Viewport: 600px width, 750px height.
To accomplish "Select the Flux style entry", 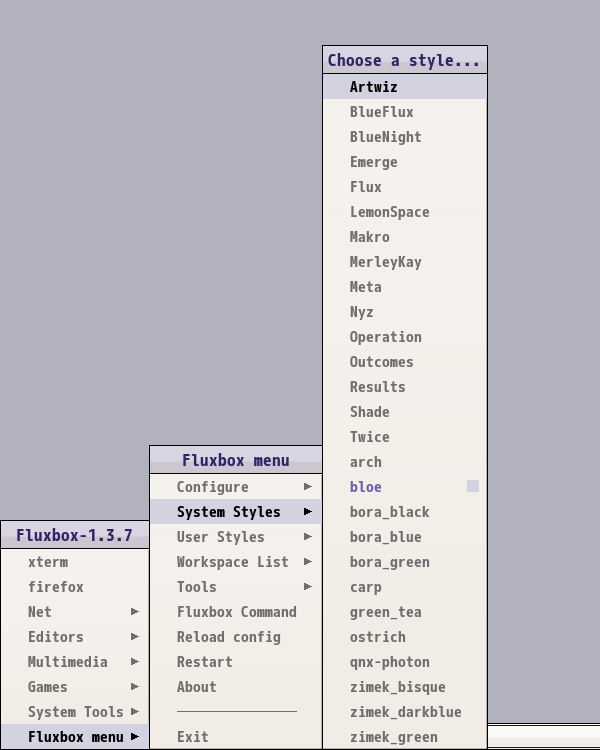I will 405,187.
